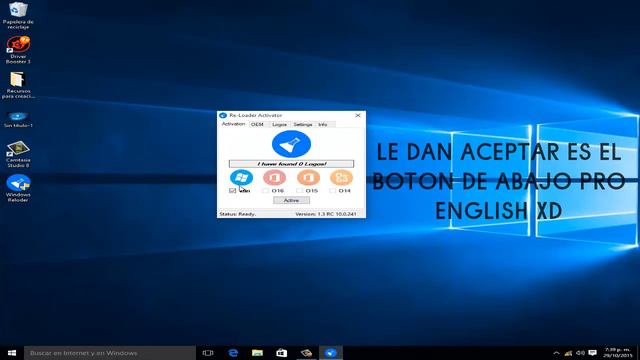Click the light orange Office 2014 circle icon
640x360 pixels.
pyautogui.click(x=341, y=178)
